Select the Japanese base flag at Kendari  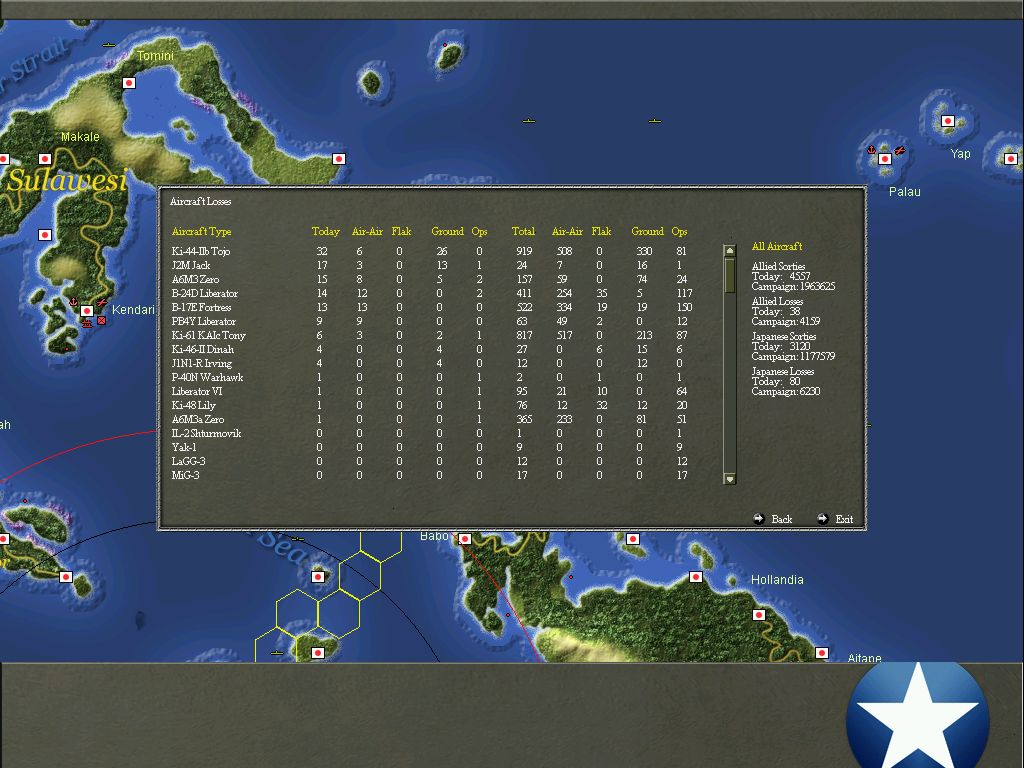coord(86,312)
